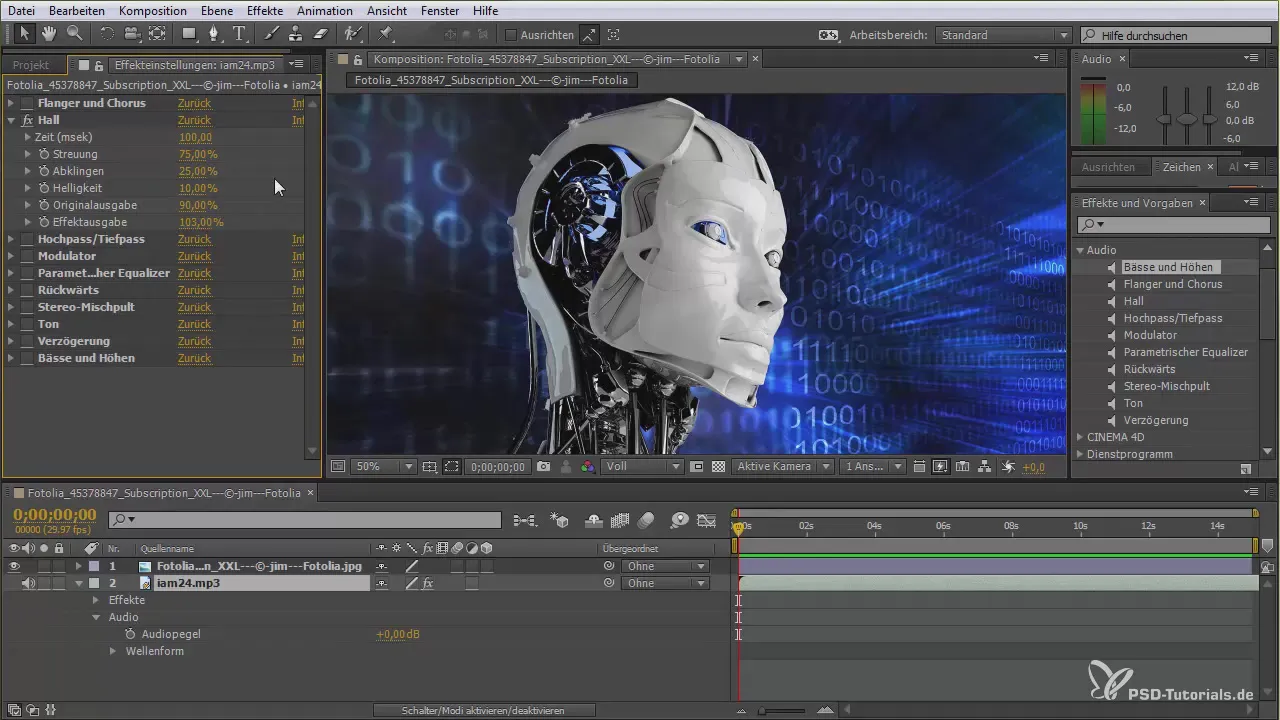Reset Modulator effect with Zurück

(x=194, y=256)
